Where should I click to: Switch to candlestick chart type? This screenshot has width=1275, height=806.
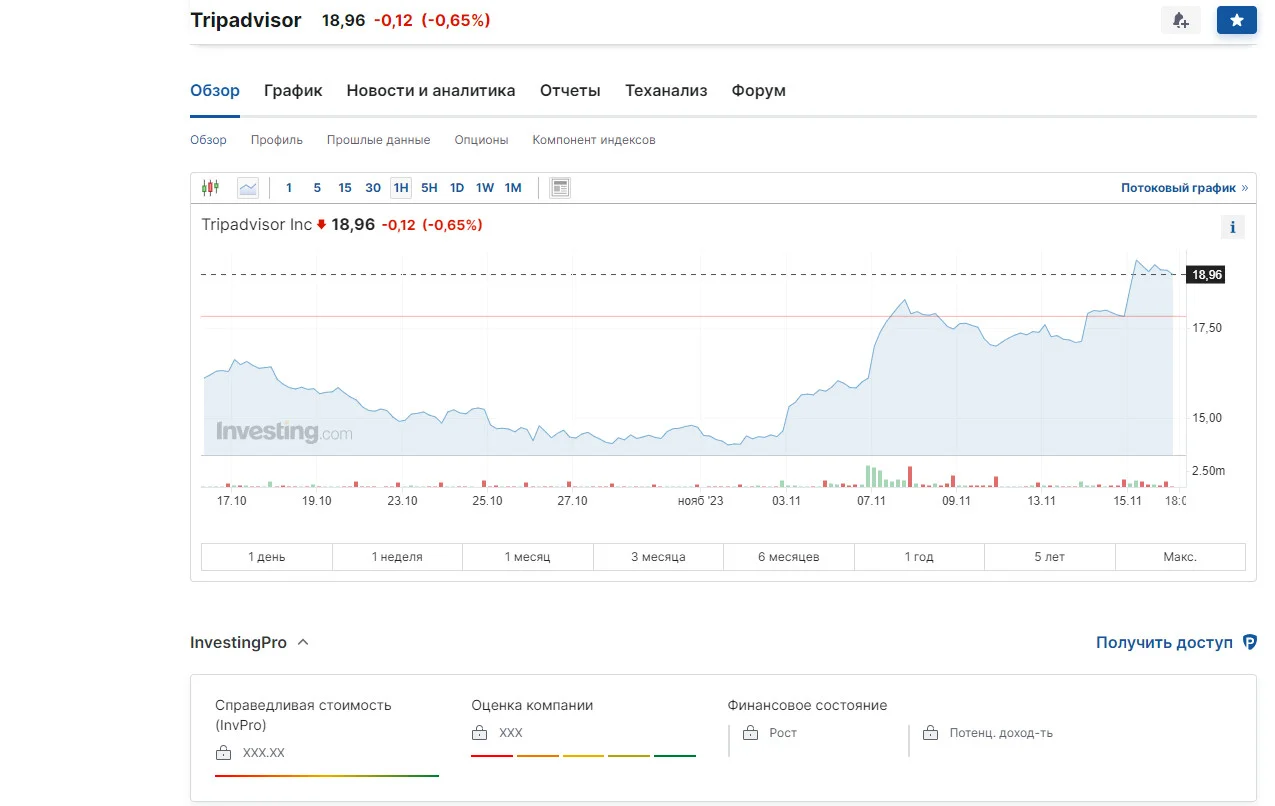(210, 187)
